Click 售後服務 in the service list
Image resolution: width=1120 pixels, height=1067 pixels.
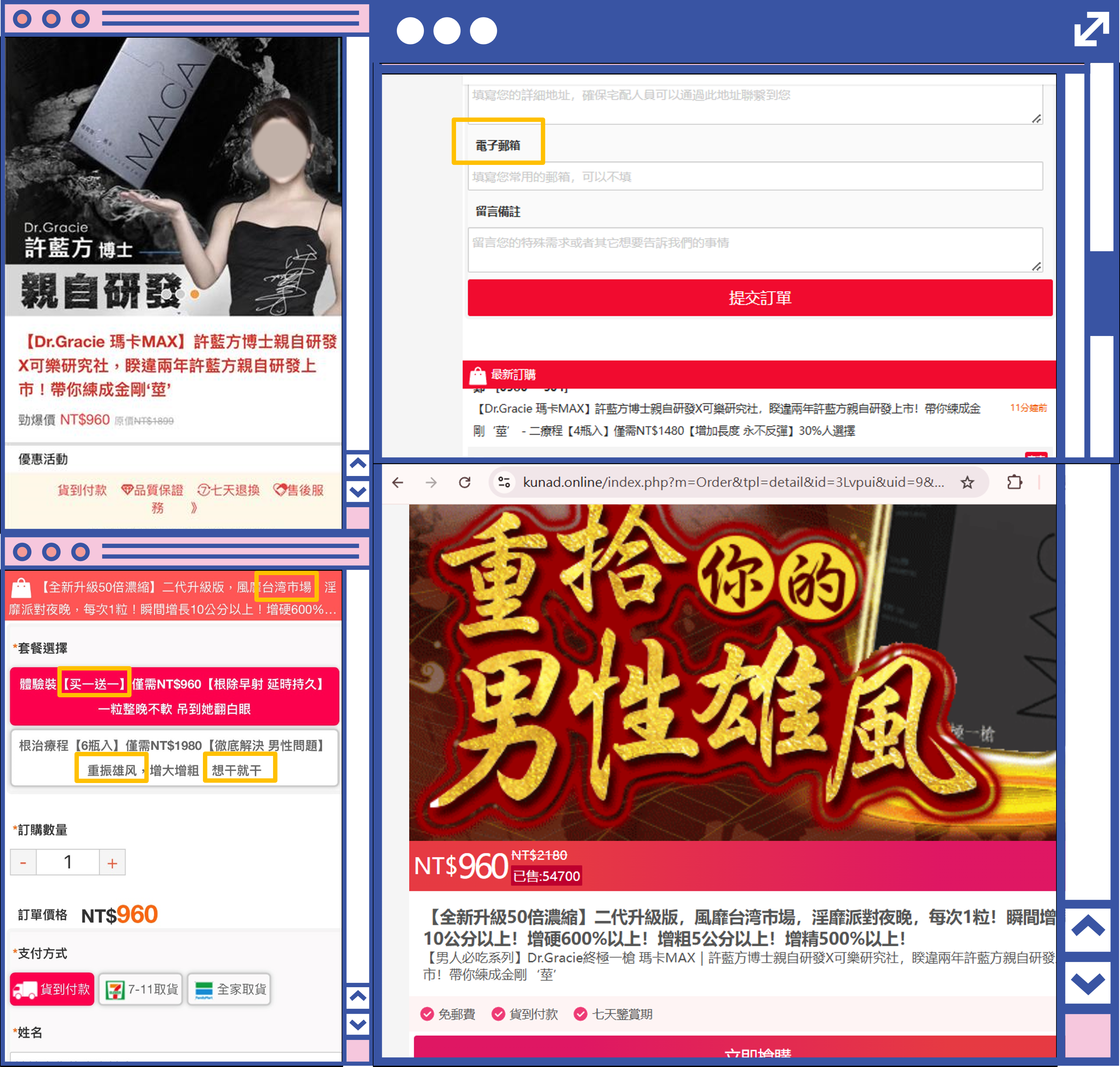(x=298, y=490)
